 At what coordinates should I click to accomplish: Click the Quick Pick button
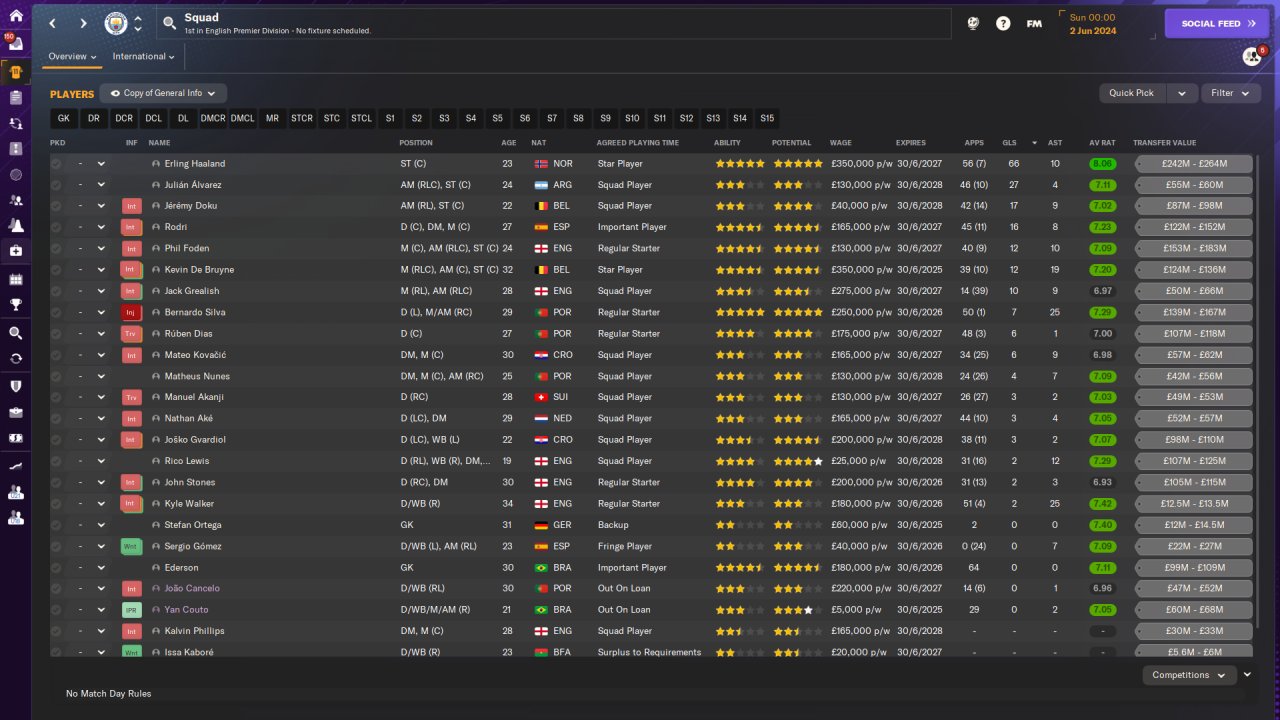click(1132, 93)
